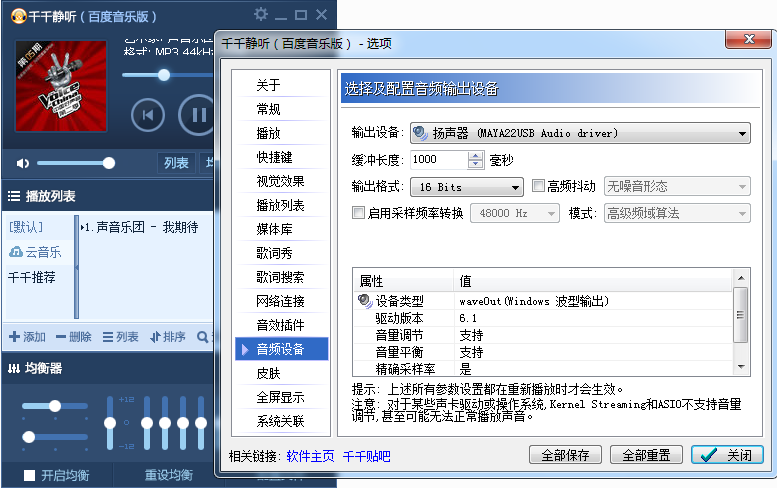Click the 均衡器 header equalizer icon
The height and width of the screenshot is (488, 777).
(x=14, y=368)
